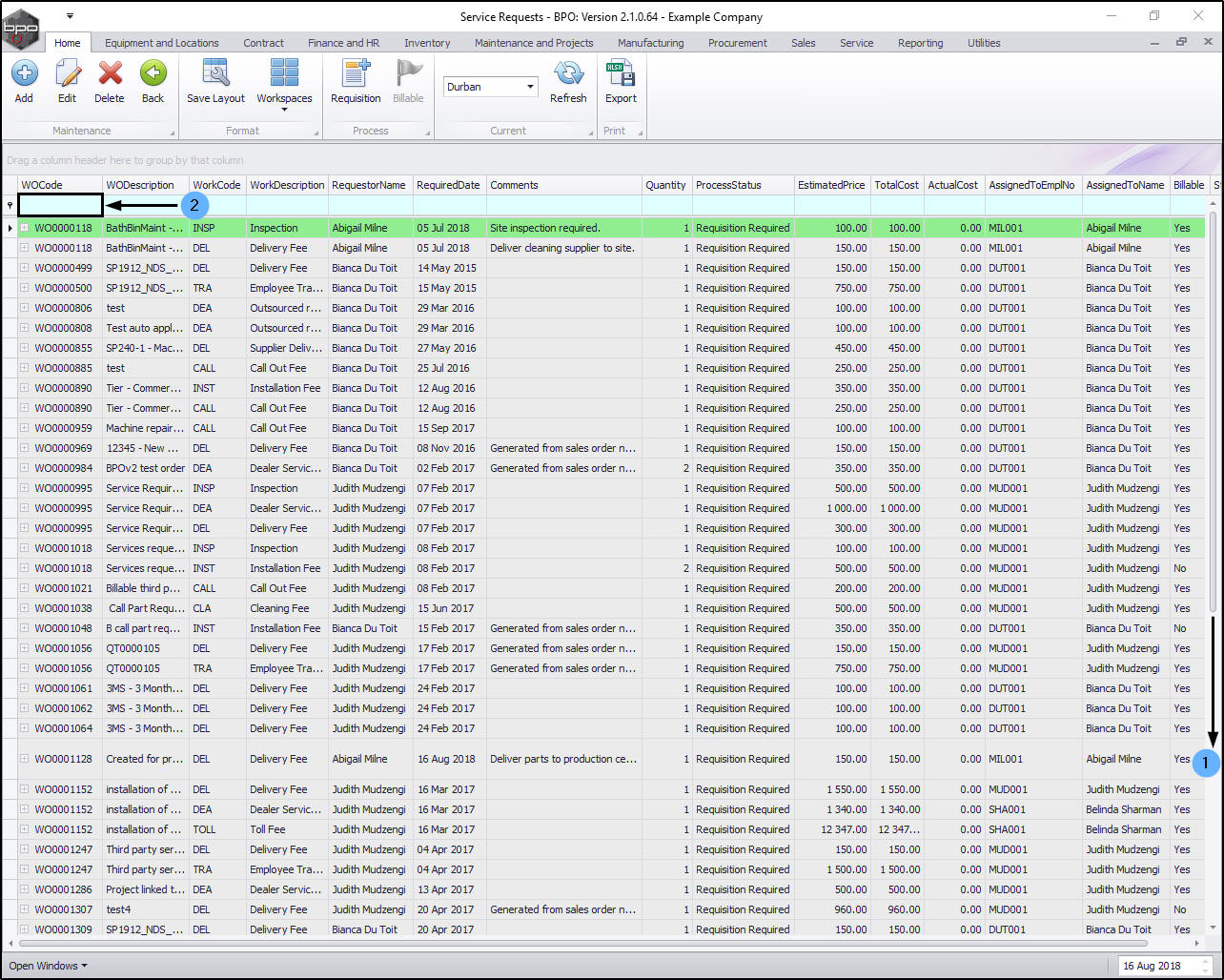Sort by the EstimatedPrice column header

tap(832, 185)
